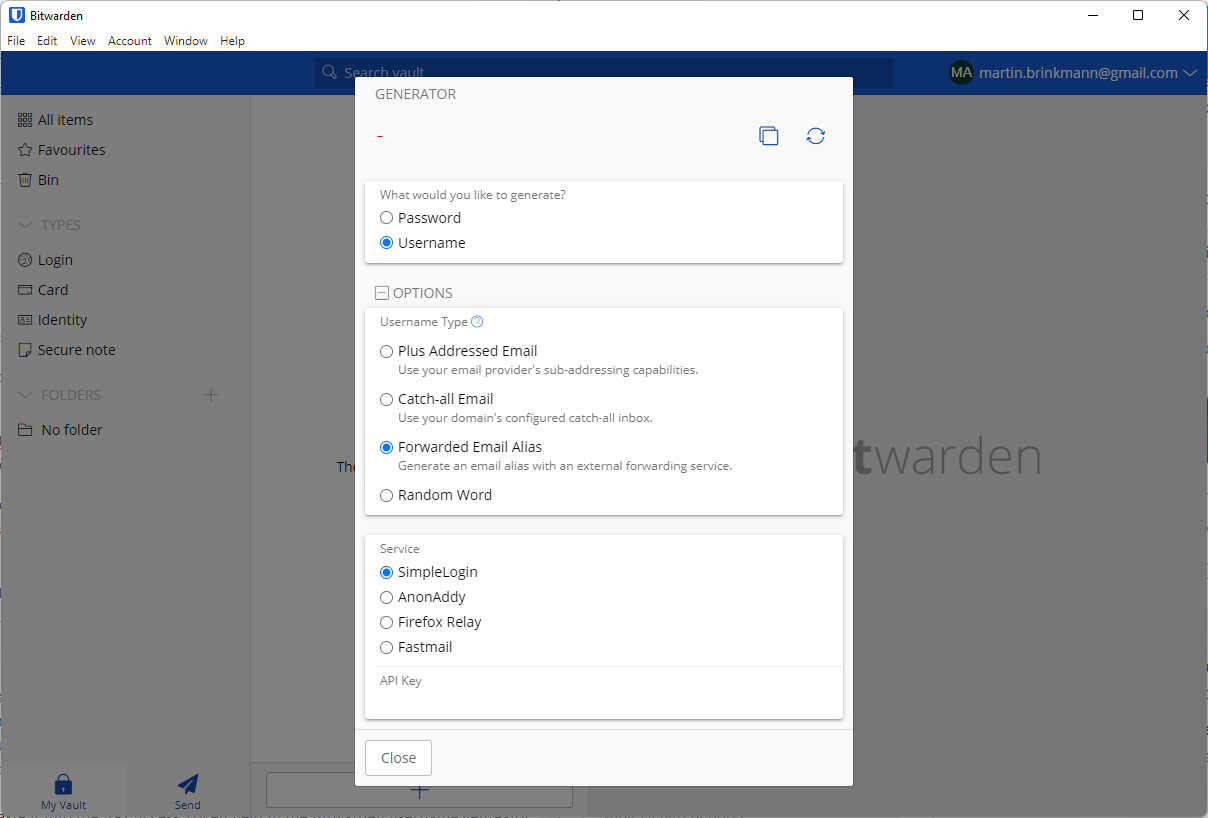Open the Card type filter

coord(52,289)
